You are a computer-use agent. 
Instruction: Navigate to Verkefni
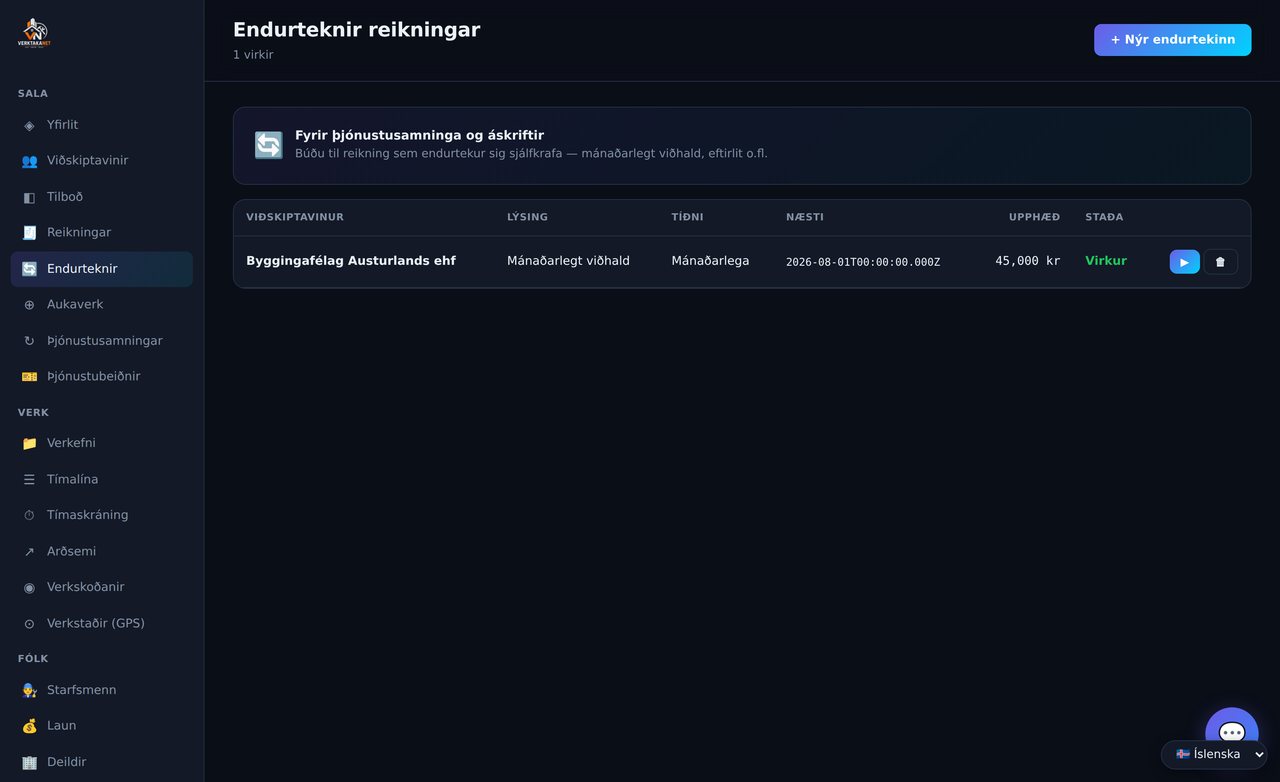pos(102,443)
